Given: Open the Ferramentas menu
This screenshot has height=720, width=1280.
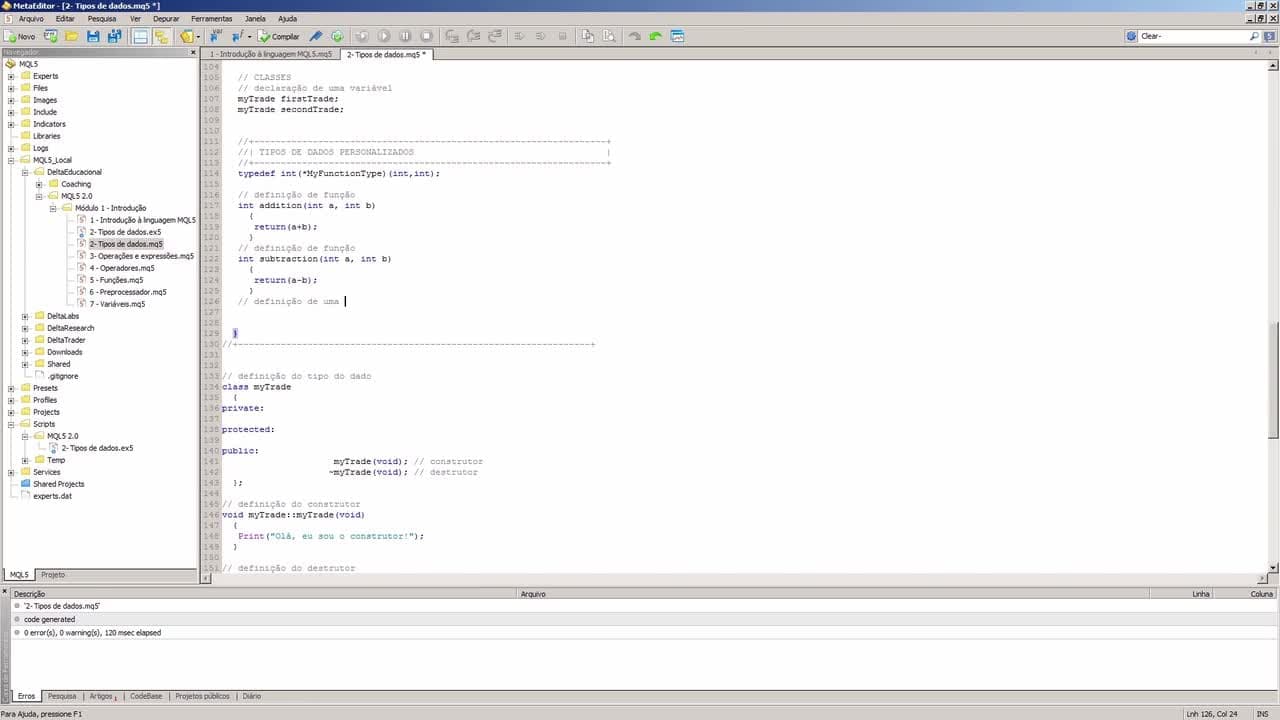Looking at the screenshot, I should (x=211, y=18).
